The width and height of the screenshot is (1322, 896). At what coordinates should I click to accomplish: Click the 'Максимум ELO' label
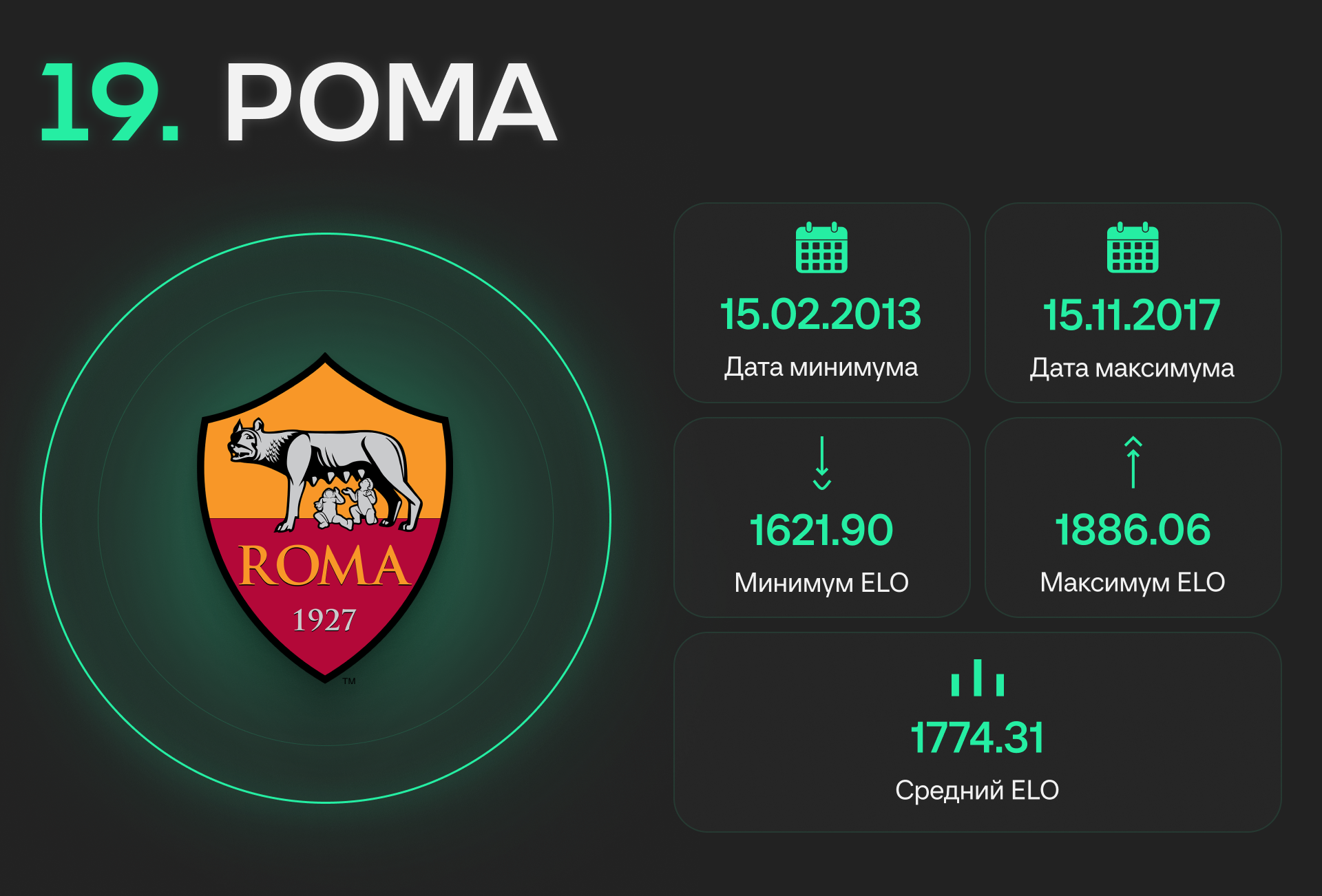(1133, 582)
